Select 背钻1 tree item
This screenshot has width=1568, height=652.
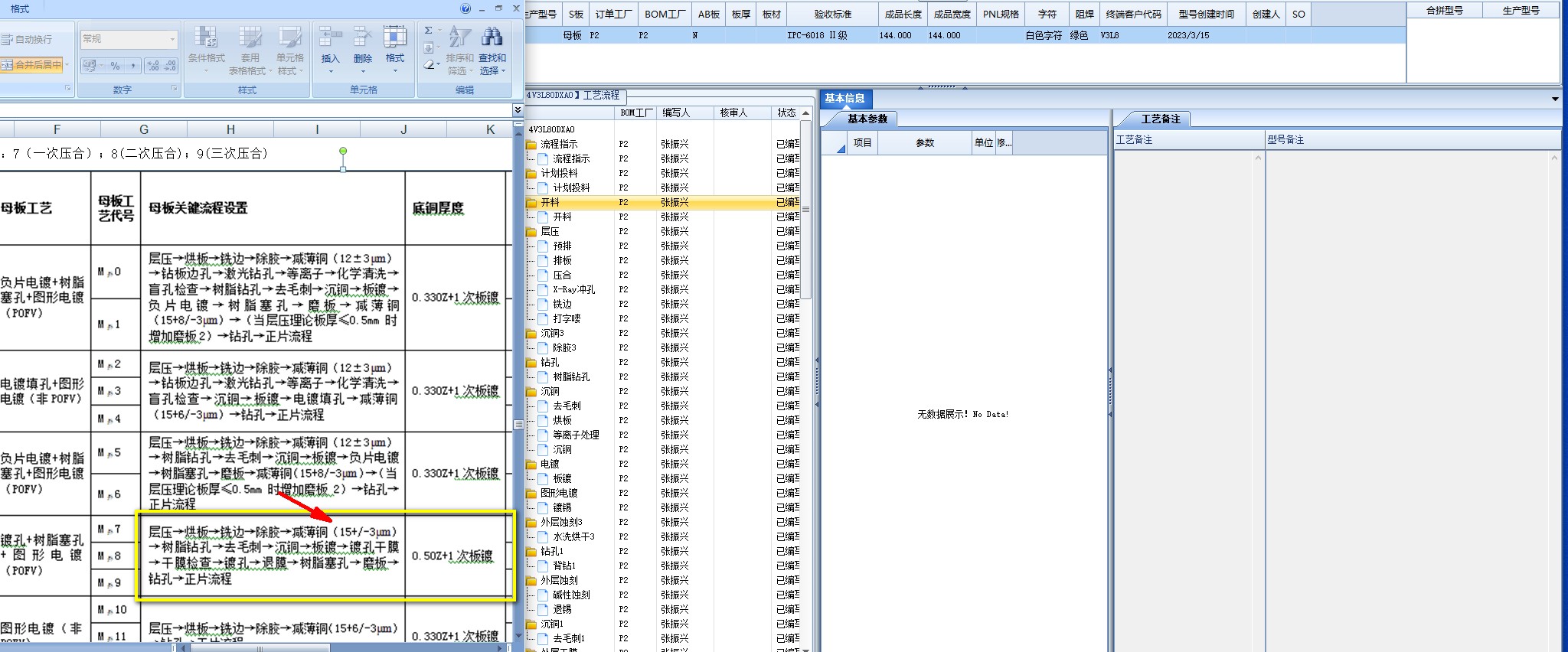[x=564, y=566]
